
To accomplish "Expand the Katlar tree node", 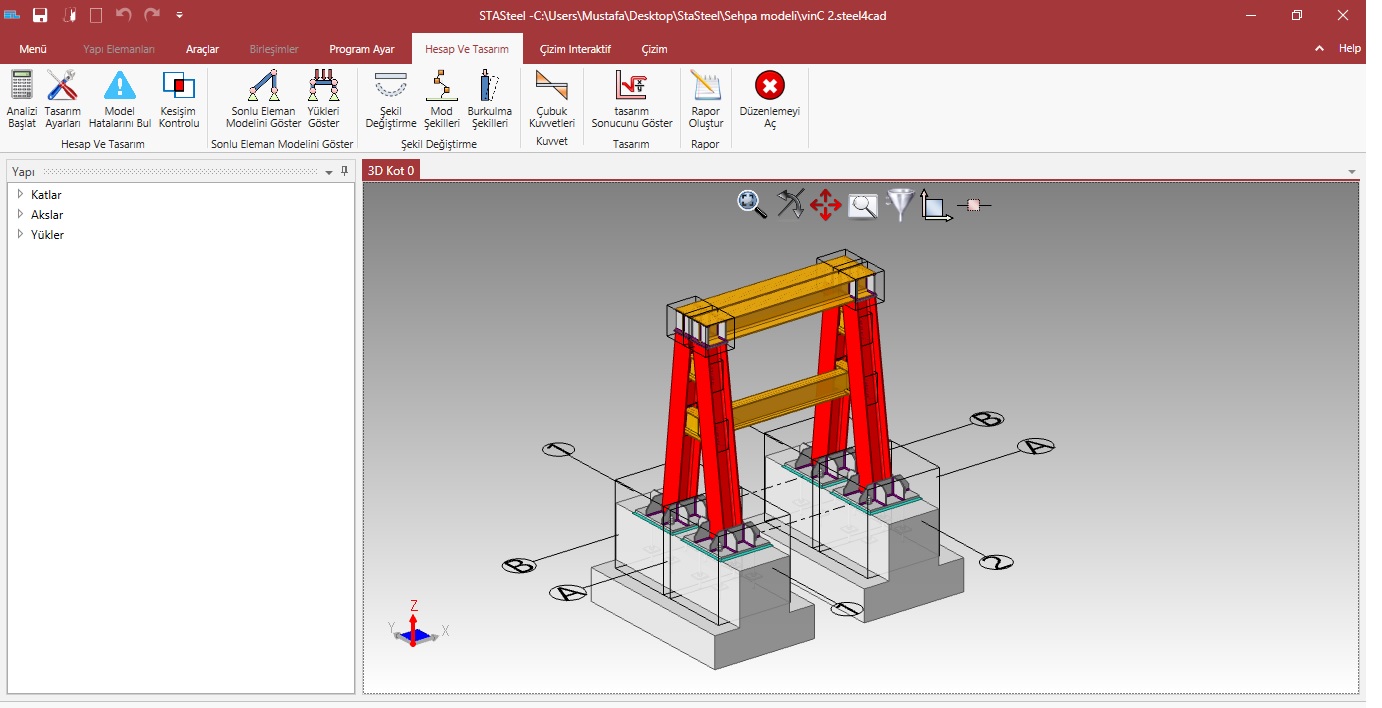I will point(20,195).
